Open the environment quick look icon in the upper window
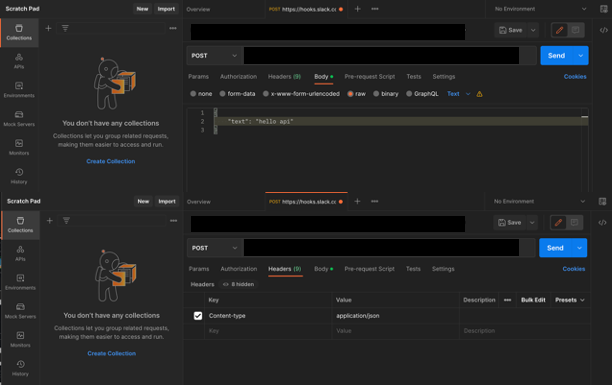Viewport: 612px width, 385px height. [603, 9]
